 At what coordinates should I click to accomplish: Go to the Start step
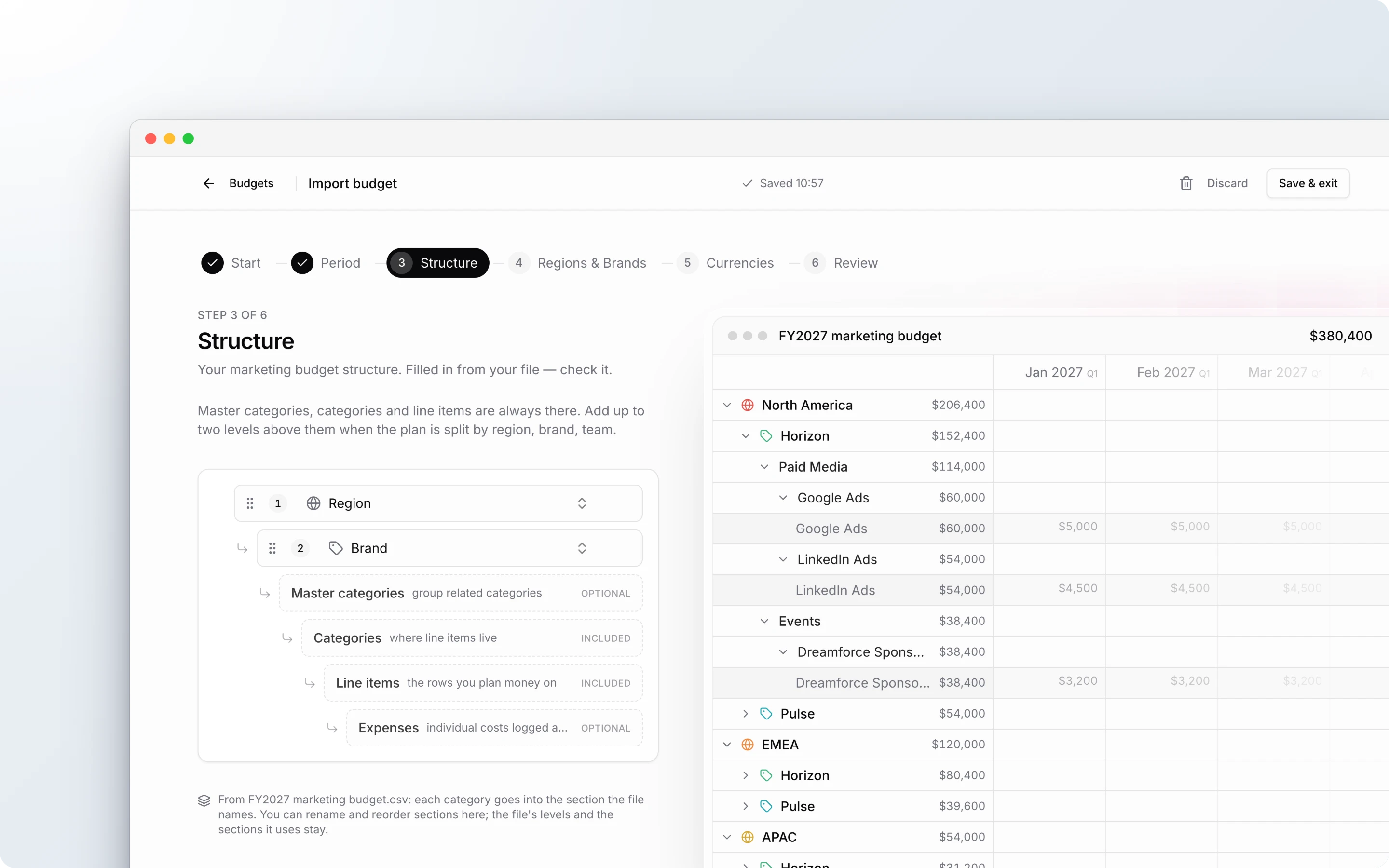point(231,263)
